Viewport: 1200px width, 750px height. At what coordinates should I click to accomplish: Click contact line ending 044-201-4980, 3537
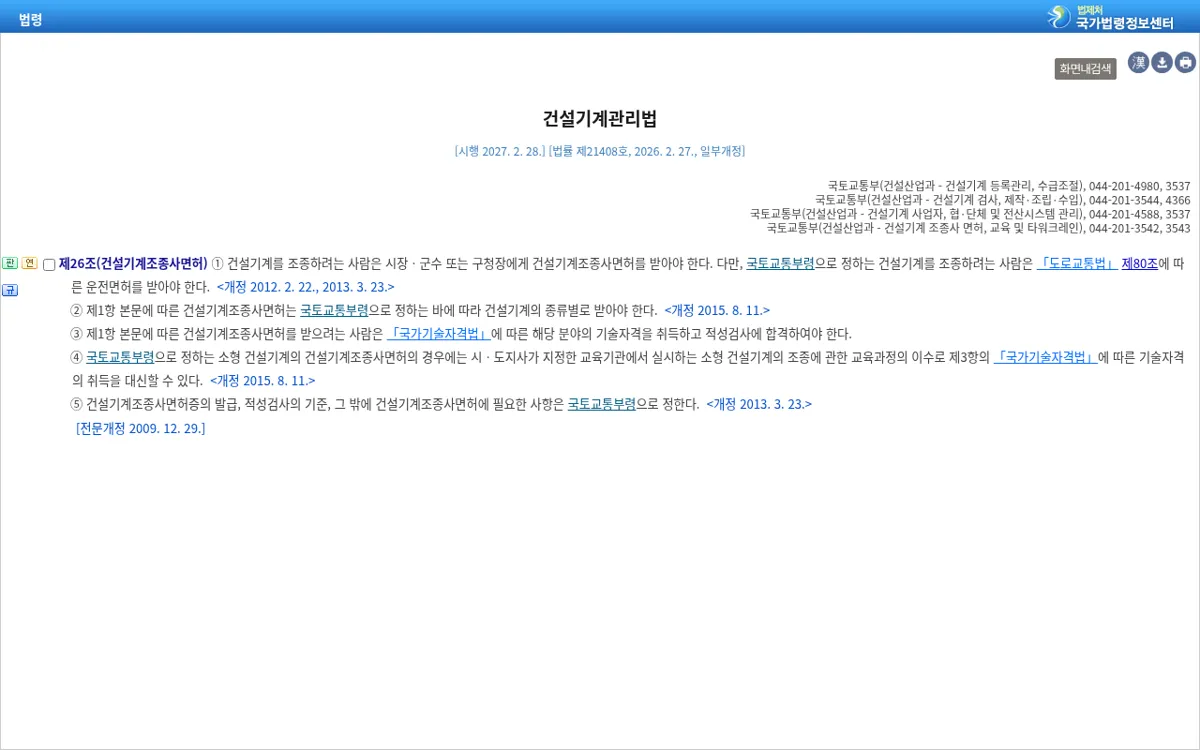1009,186
